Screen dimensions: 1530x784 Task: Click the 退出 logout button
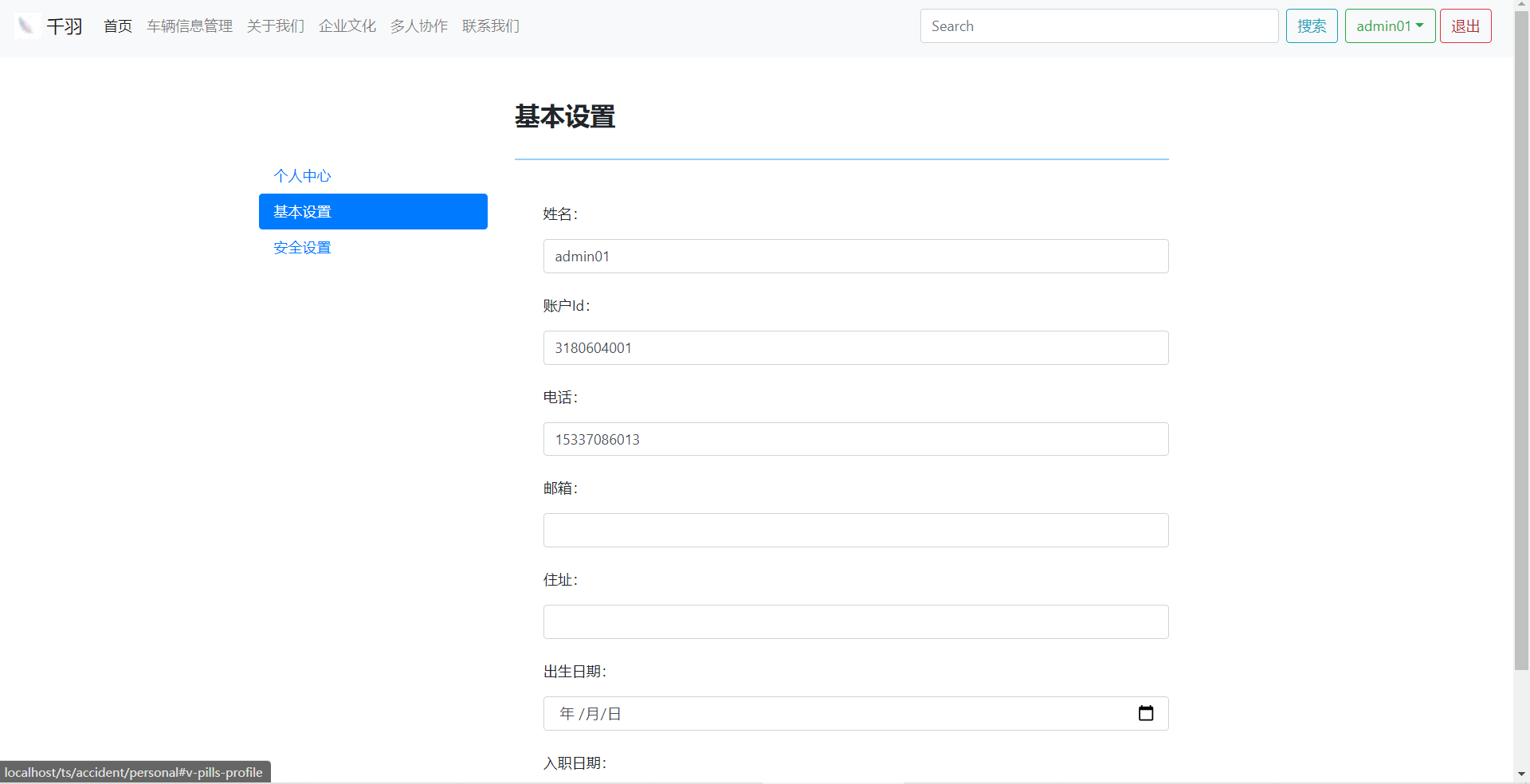1465,25
